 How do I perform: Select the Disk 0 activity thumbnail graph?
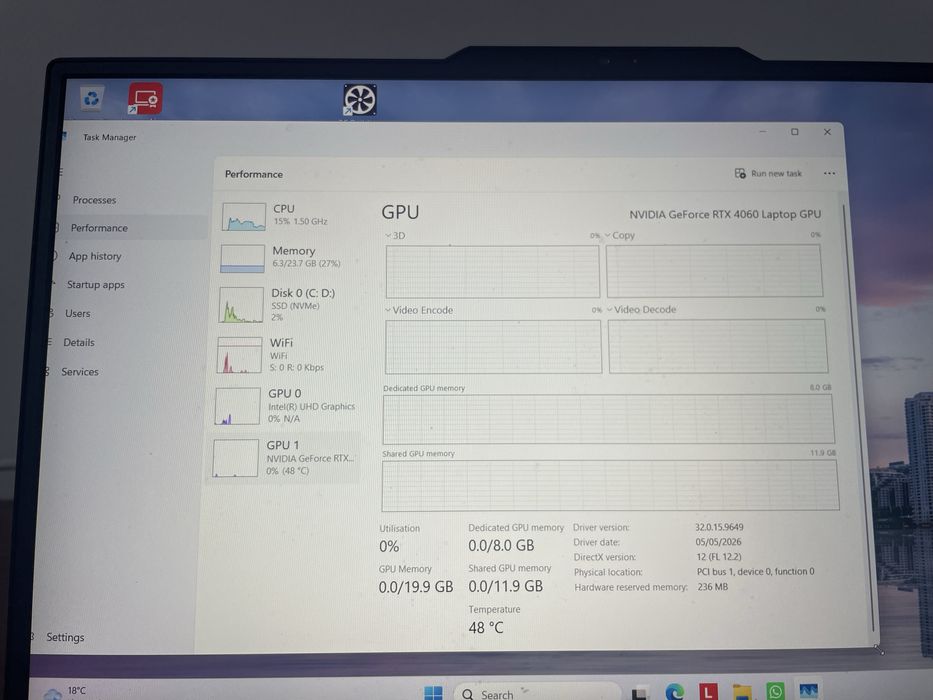tap(241, 305)
